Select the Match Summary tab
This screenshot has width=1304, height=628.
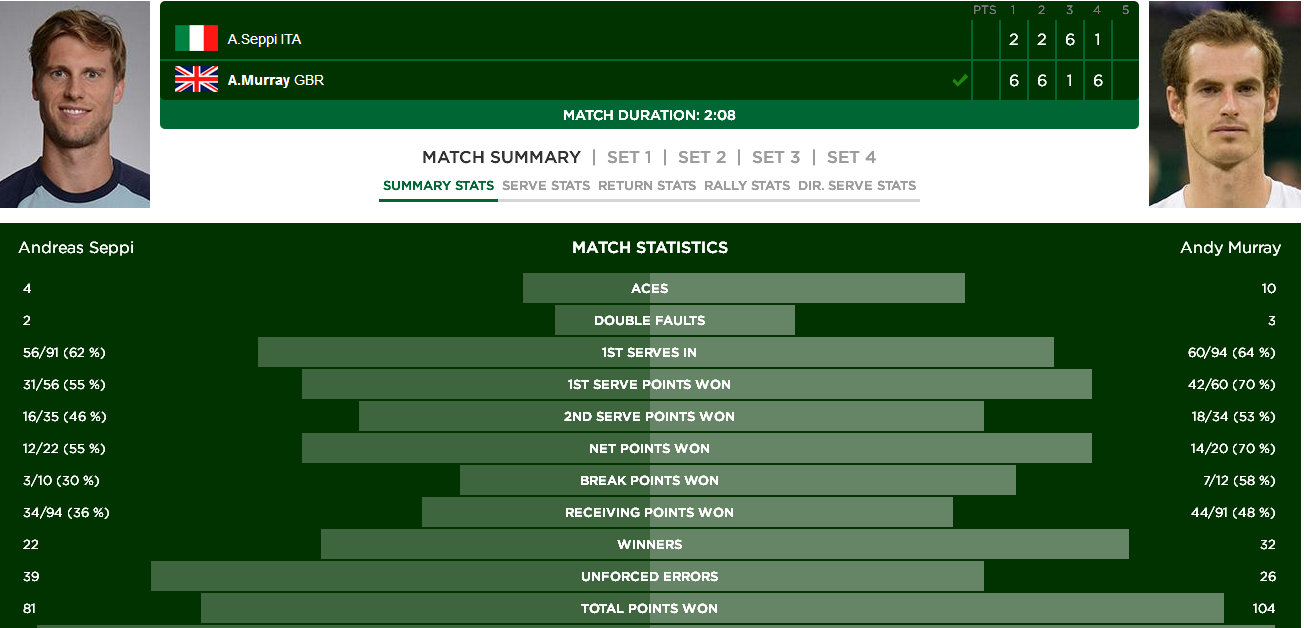[501, 157]
